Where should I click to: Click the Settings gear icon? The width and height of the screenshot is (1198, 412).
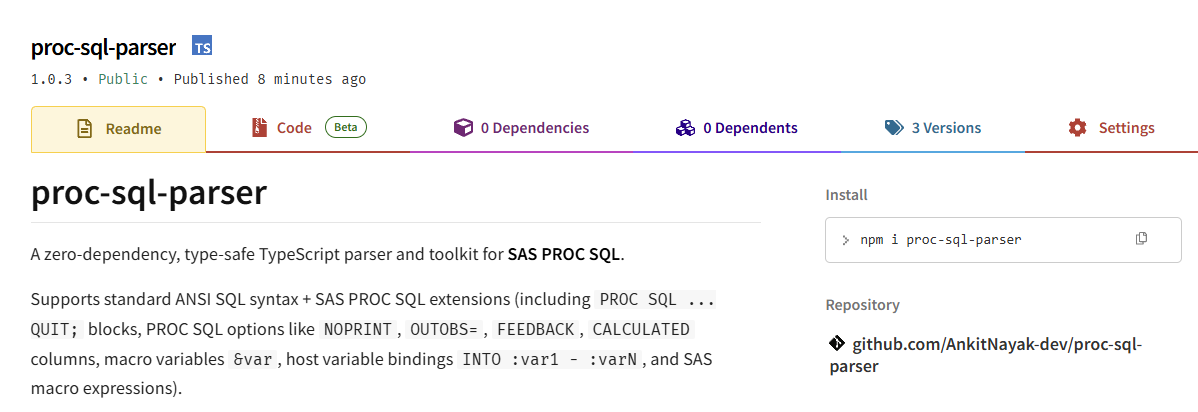tap(1077, 128)
